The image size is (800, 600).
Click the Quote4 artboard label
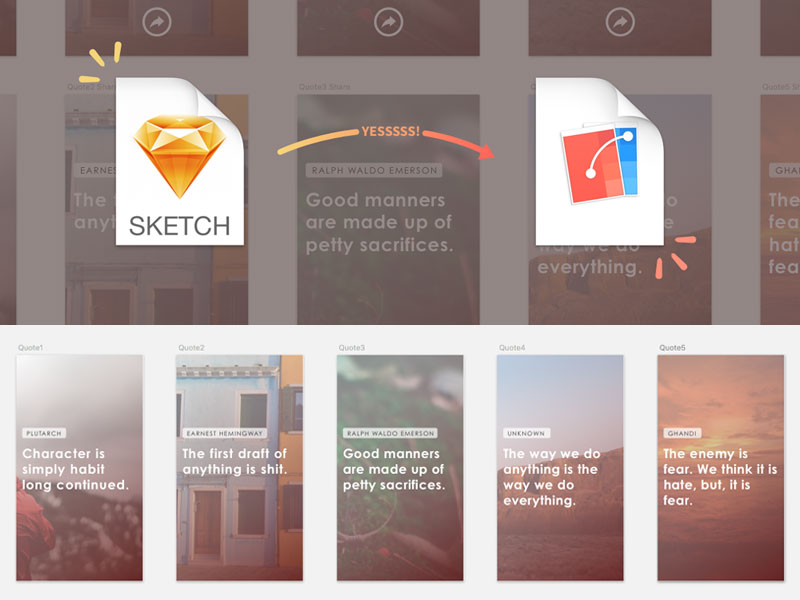(512, 347)
